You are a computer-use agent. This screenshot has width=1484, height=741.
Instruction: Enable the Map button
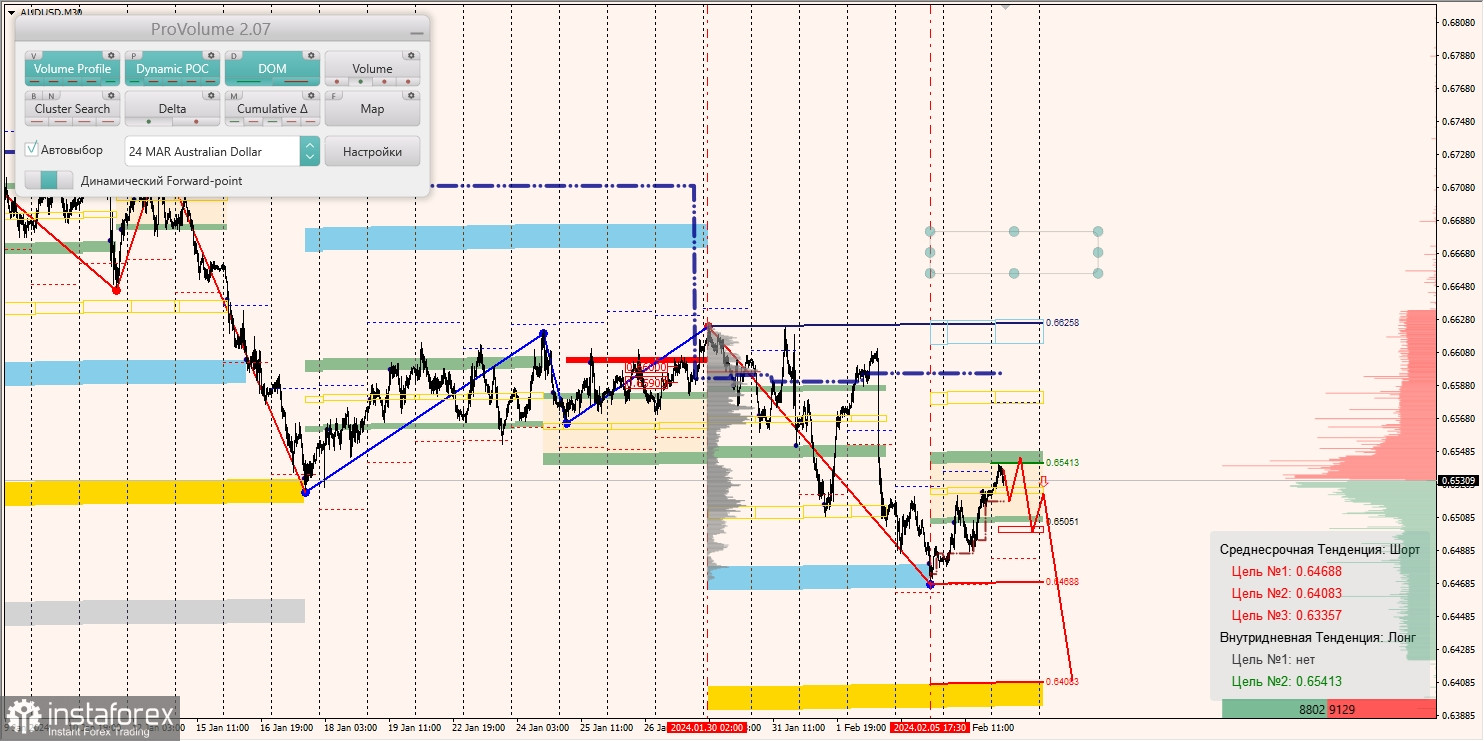372,108
